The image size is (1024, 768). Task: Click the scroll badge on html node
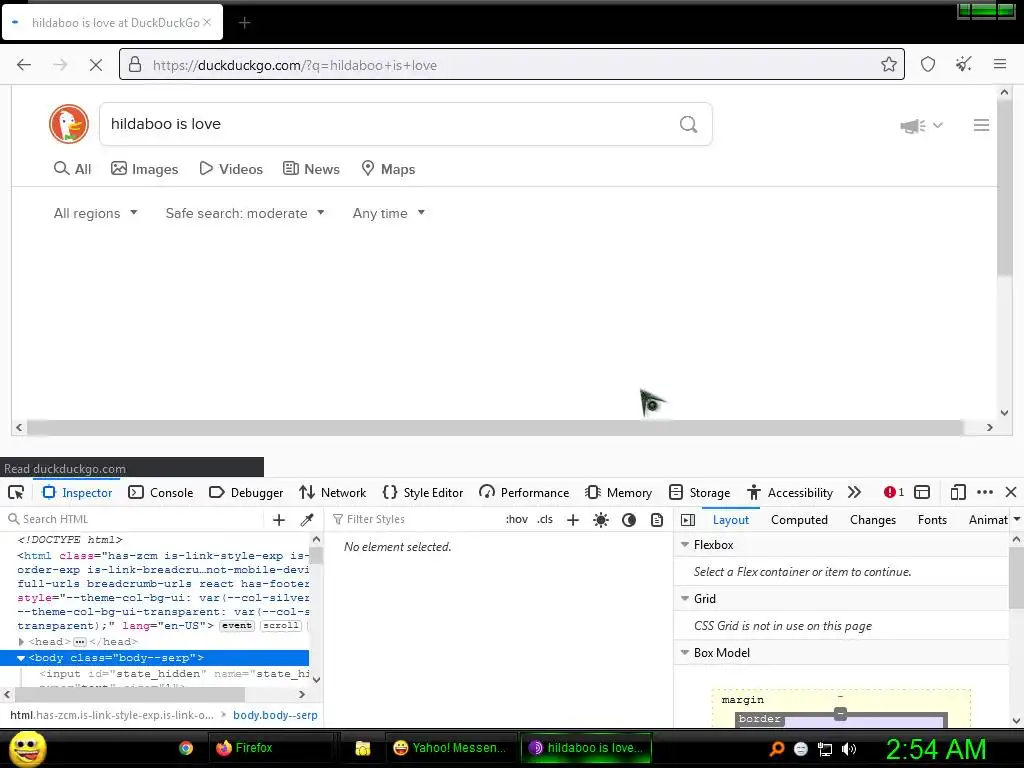tap(281, 626)
